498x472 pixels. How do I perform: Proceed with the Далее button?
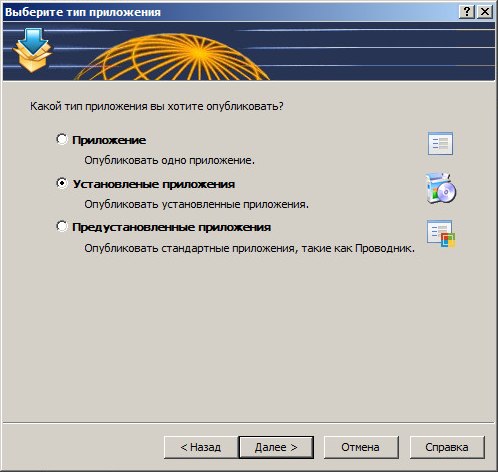coord(276,447)
